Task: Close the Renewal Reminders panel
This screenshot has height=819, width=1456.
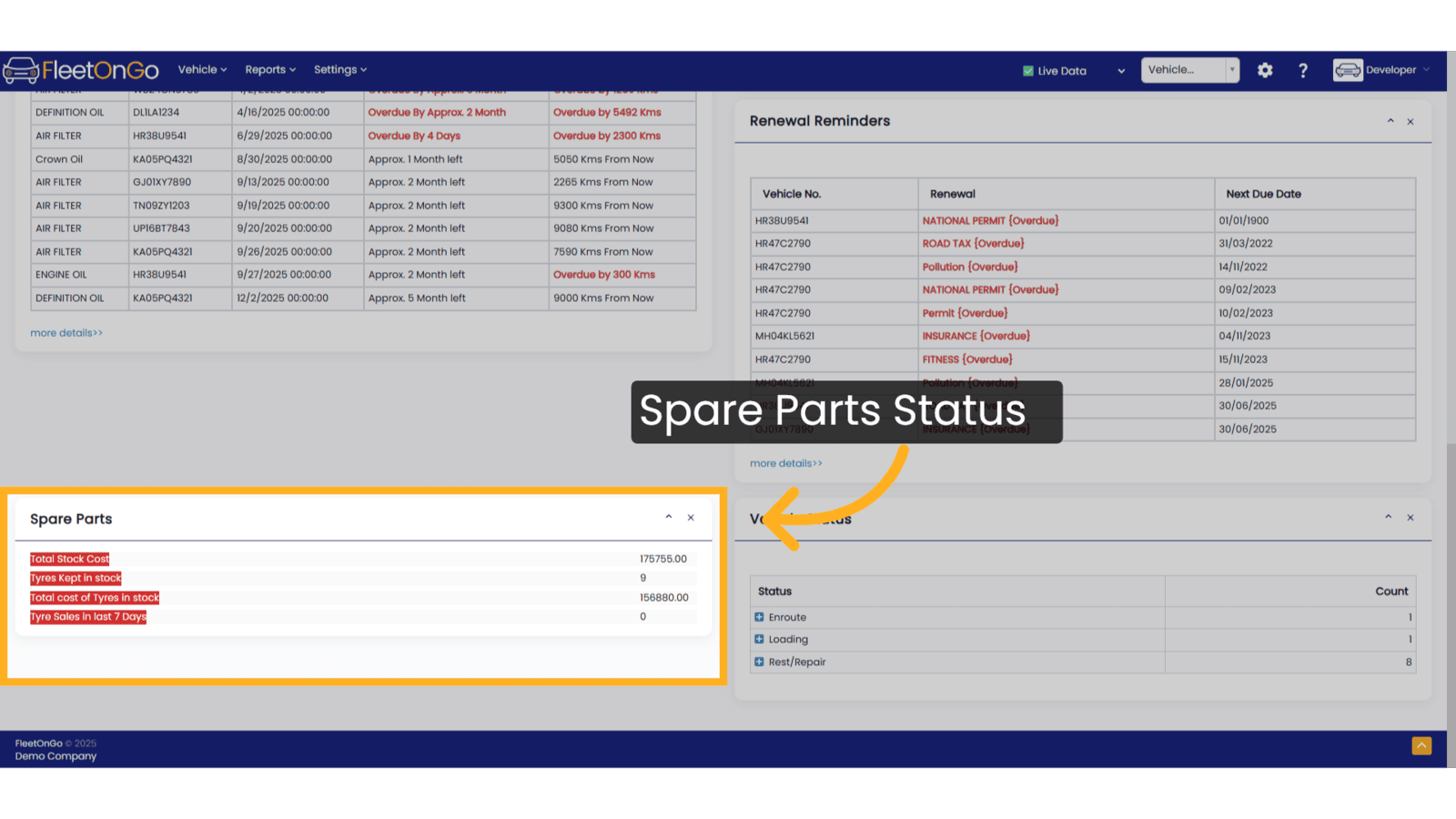Action: click(1410, 122)
